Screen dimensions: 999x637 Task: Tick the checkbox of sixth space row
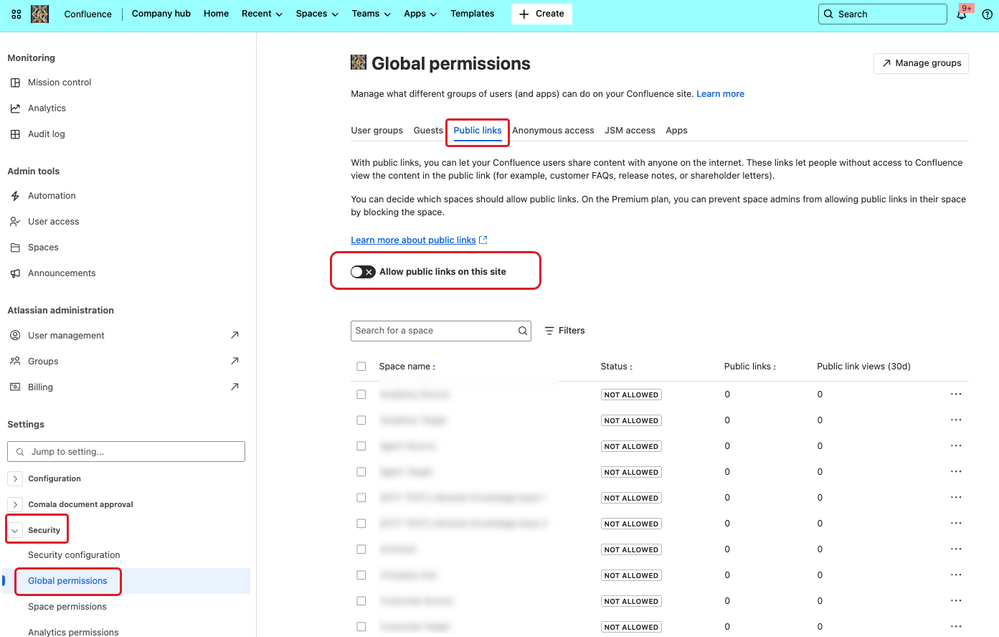point(361,524)
